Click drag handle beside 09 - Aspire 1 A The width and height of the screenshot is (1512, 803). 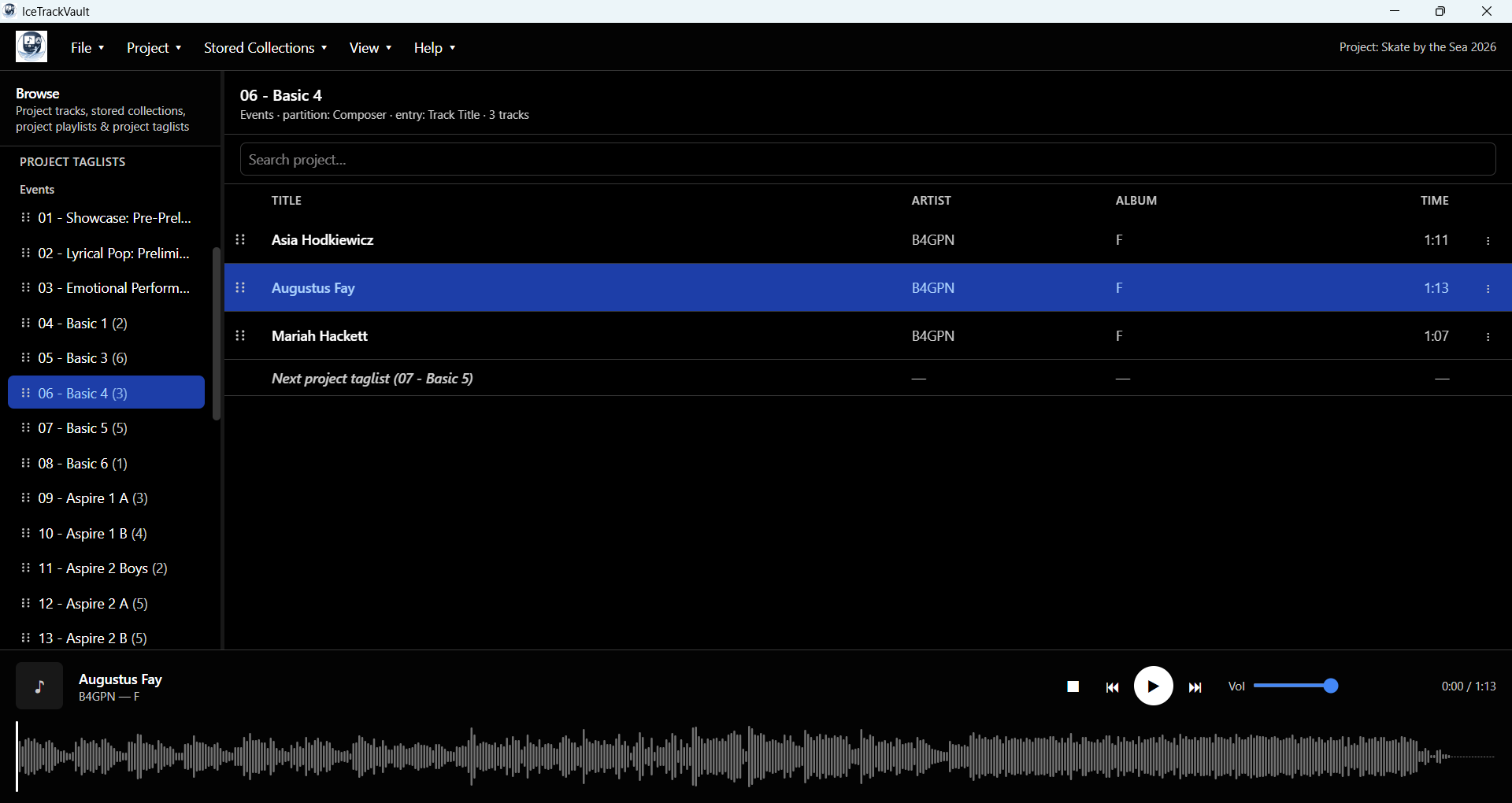(x=26, y=498)
